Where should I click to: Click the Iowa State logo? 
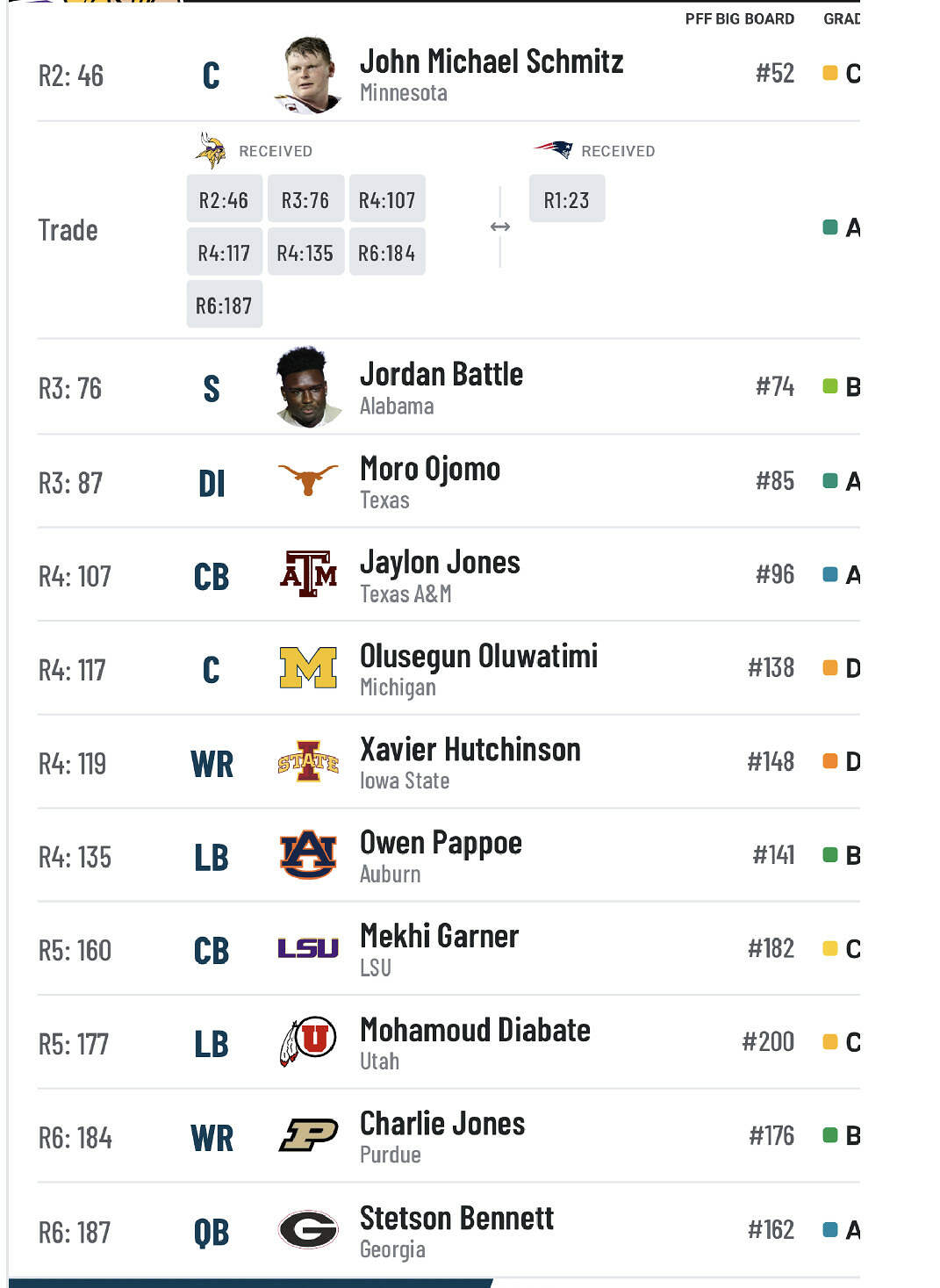pos(308,761)
